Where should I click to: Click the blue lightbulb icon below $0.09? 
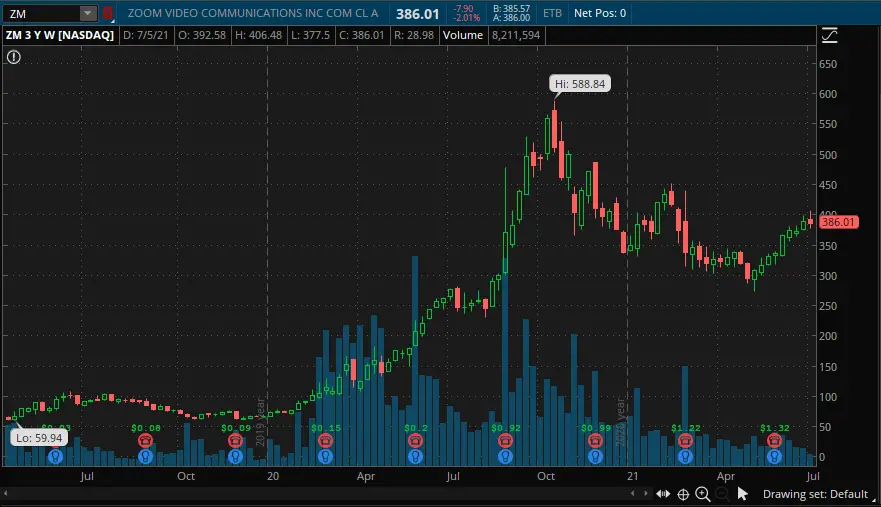tap(235, 456)
